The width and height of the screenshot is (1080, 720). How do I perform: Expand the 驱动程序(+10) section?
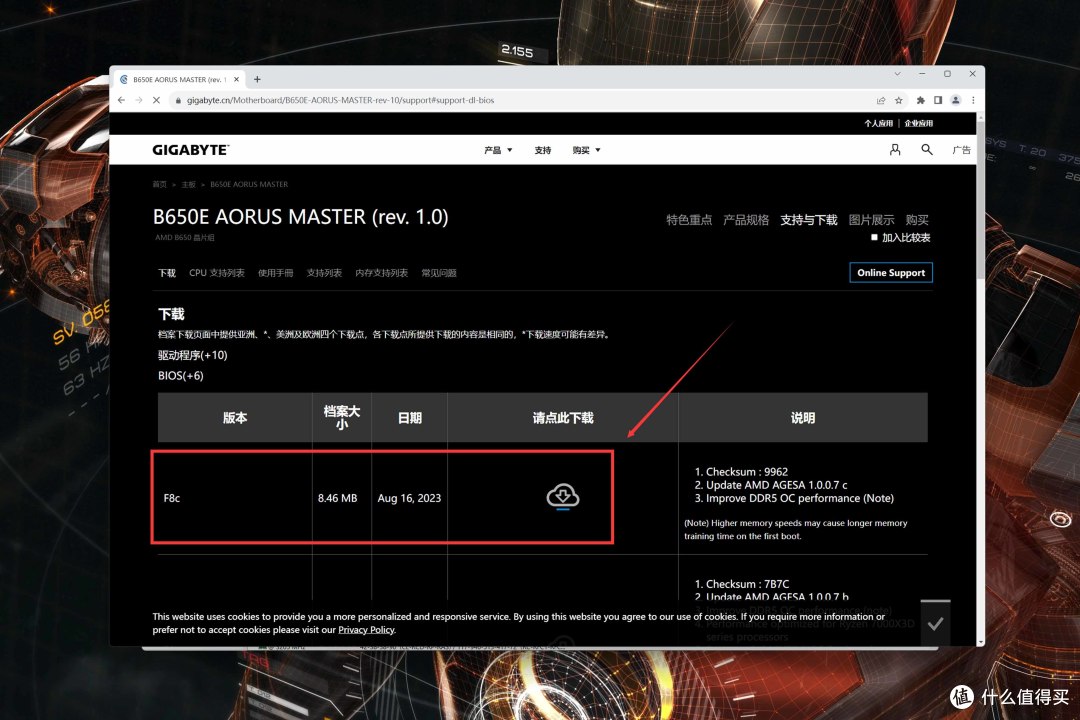tap(192, 355)
